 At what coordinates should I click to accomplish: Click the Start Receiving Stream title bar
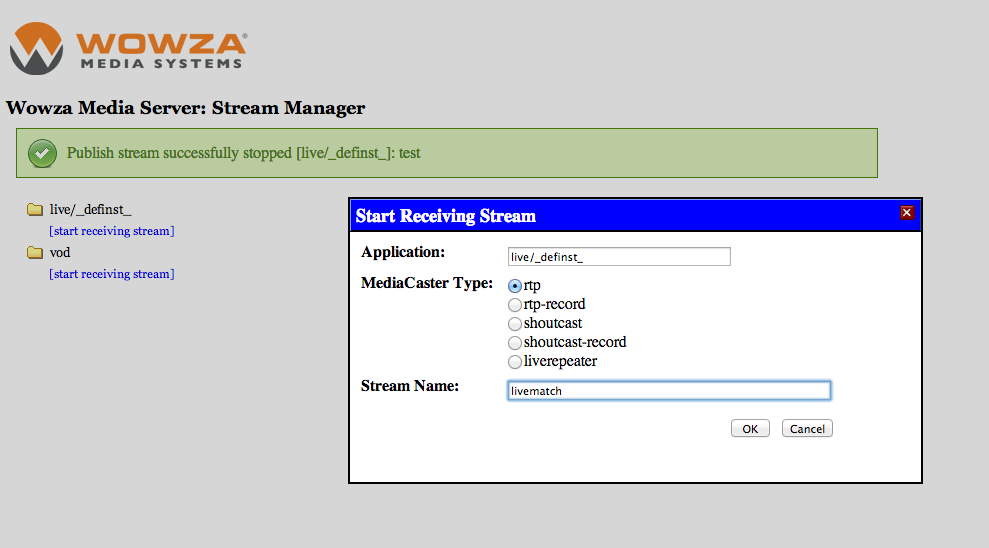635,216
